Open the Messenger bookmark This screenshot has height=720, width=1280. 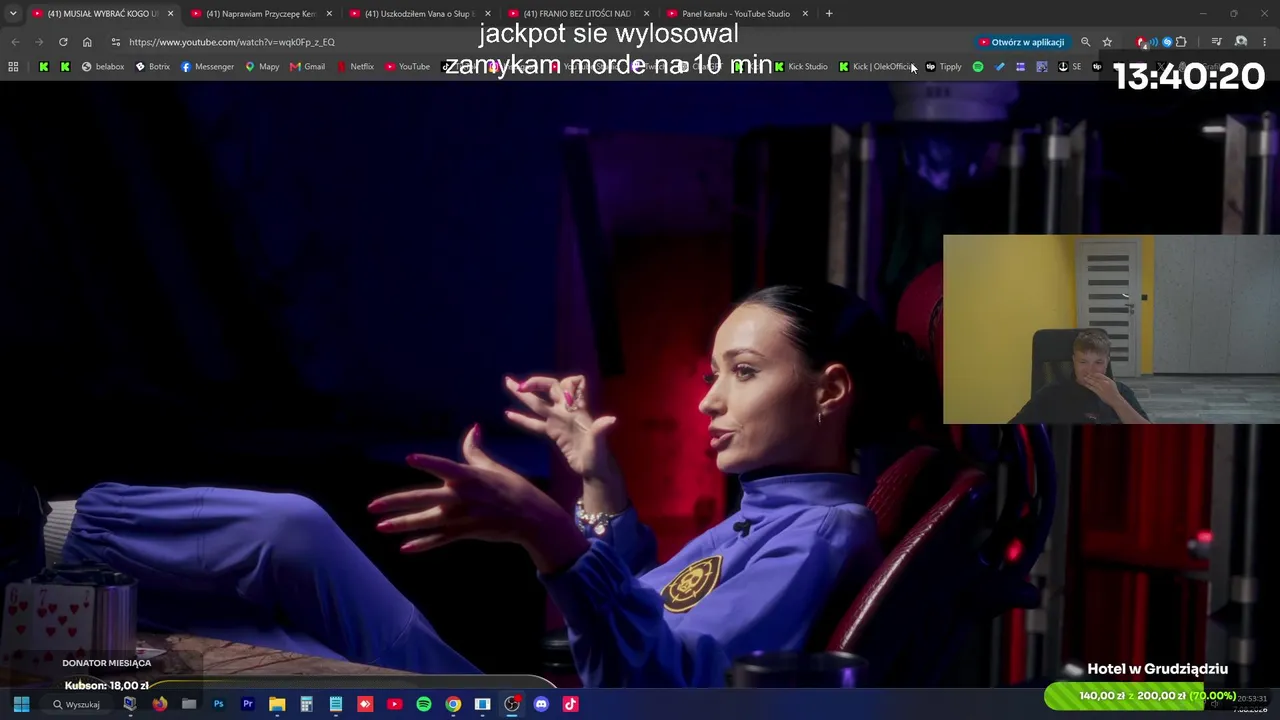(x=207, y=67)
